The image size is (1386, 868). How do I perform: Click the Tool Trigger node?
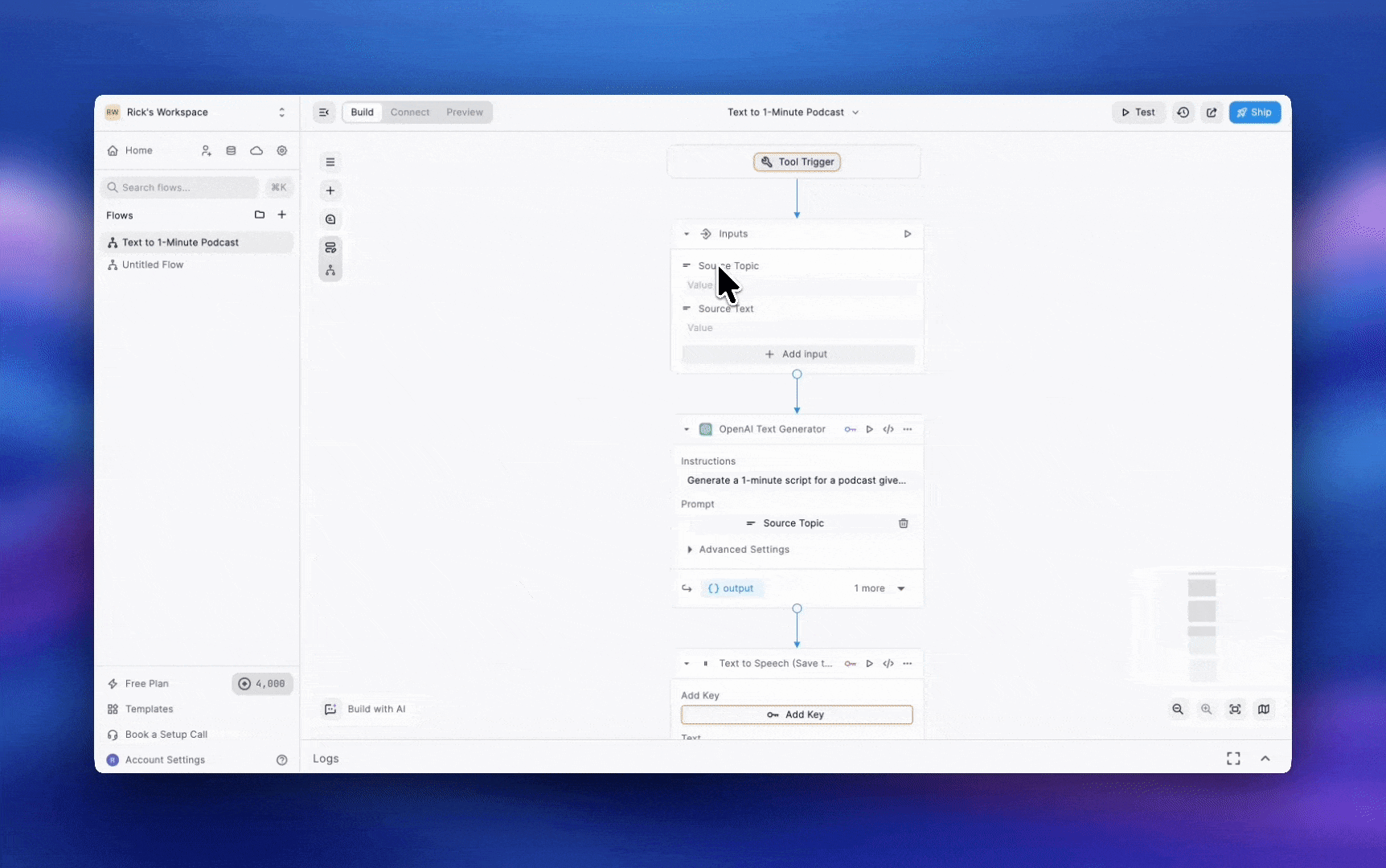point(798,162)
